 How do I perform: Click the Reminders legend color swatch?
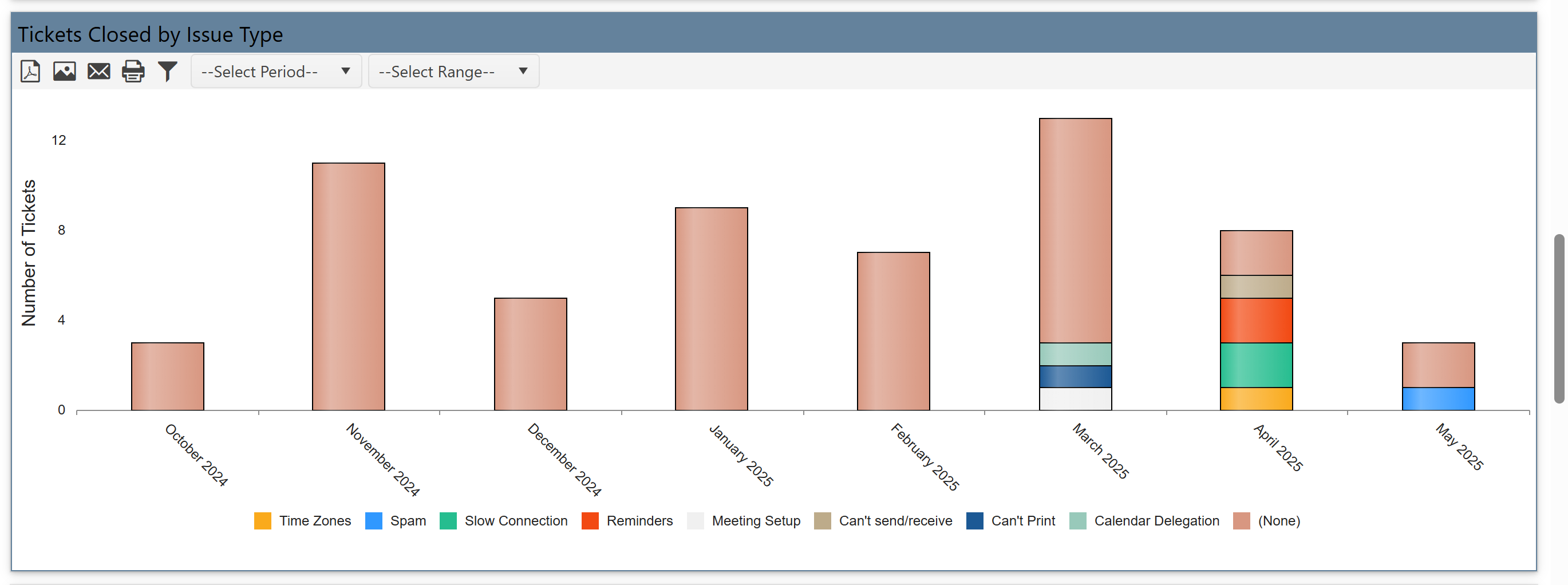(x=589, y=521)
